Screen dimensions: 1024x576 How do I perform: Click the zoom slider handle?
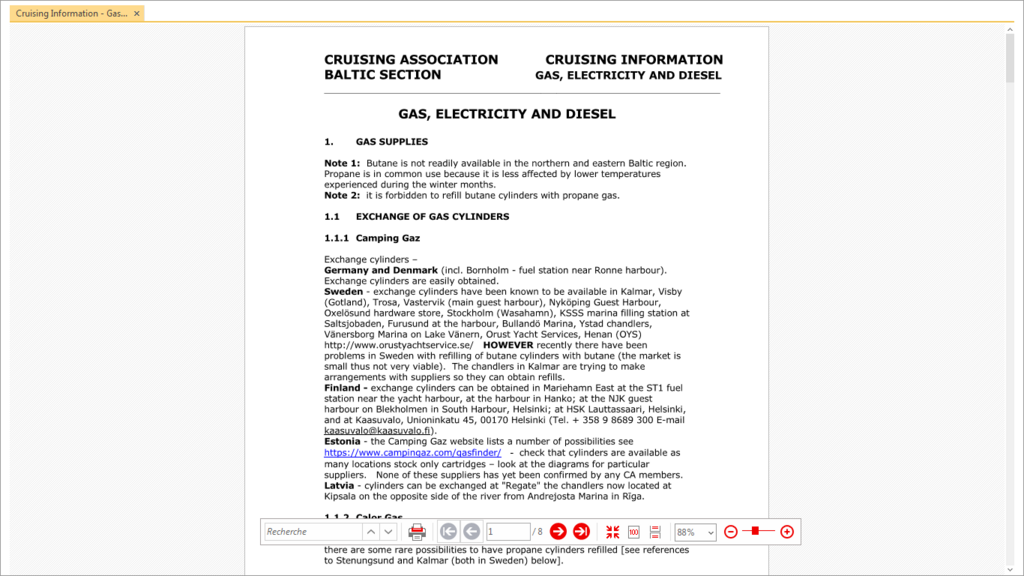[x=755, y=531]
